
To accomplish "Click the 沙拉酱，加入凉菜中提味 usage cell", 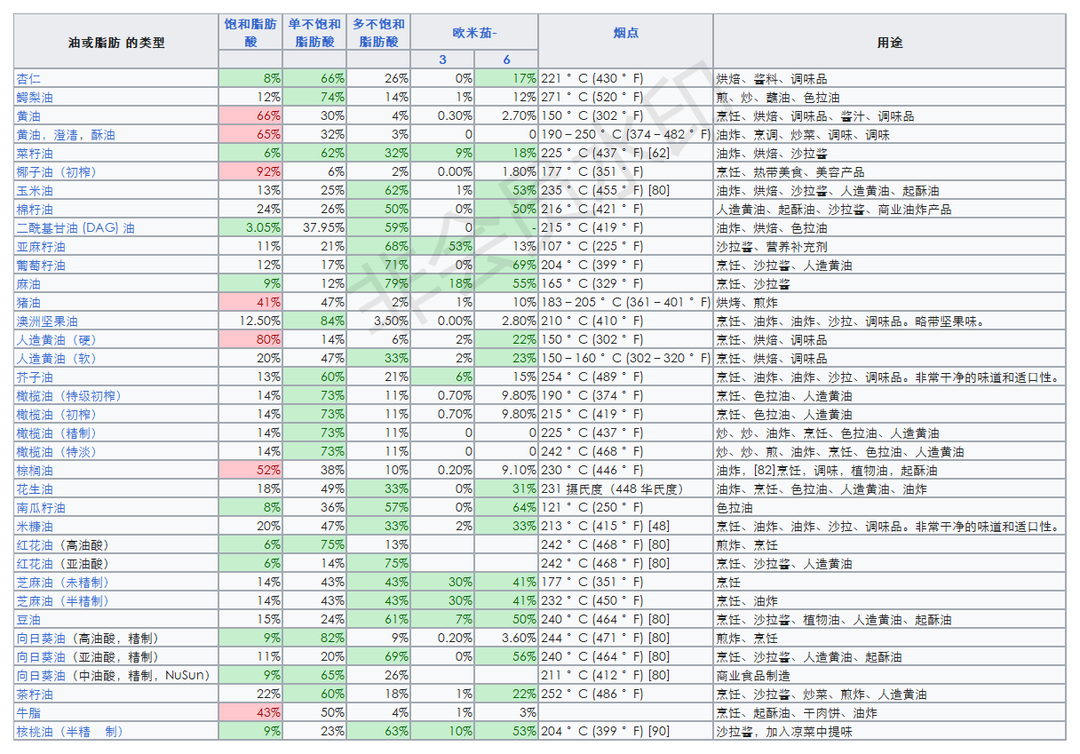I will pos(889,731).
